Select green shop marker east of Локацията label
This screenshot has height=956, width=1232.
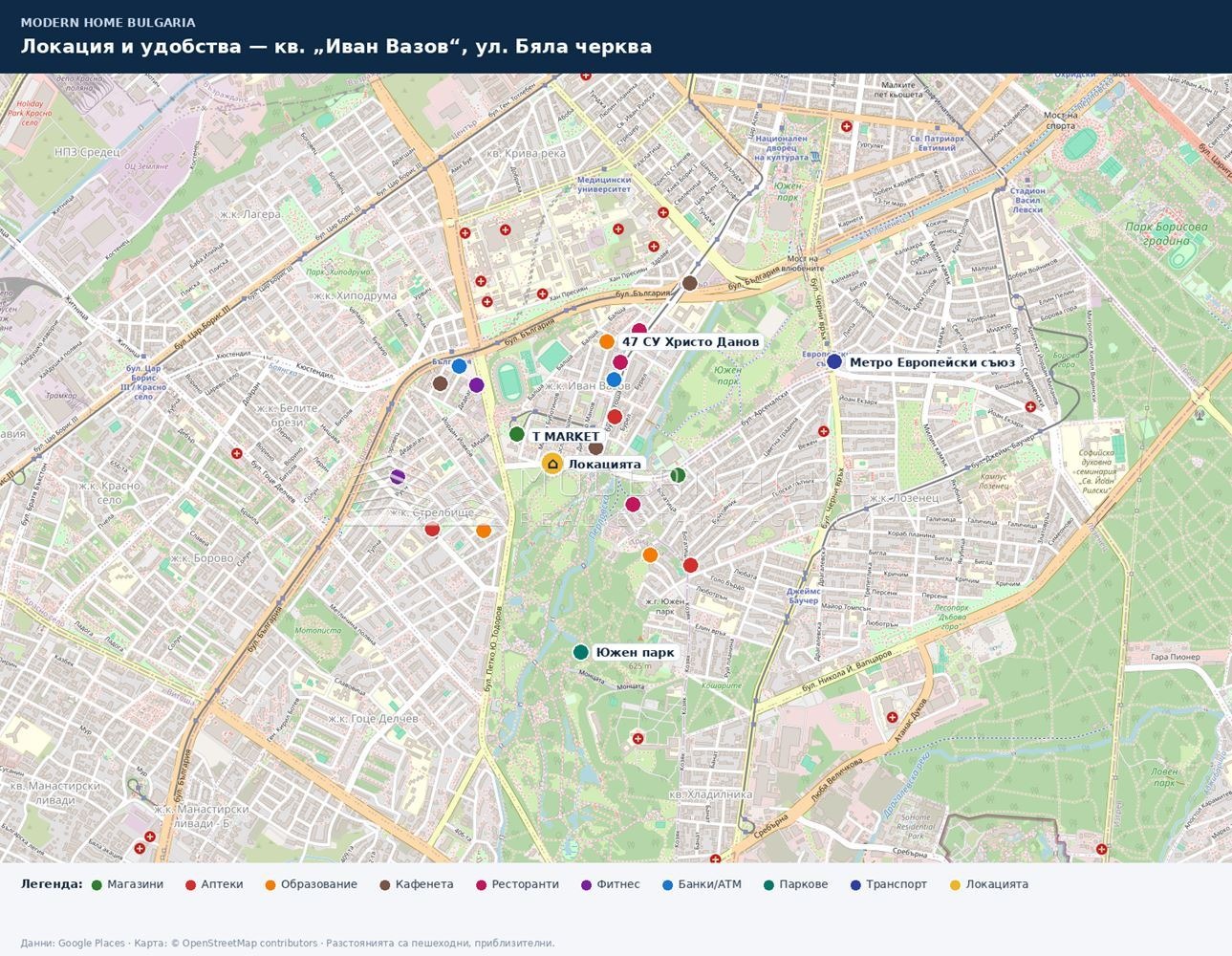tap(678, 475)
